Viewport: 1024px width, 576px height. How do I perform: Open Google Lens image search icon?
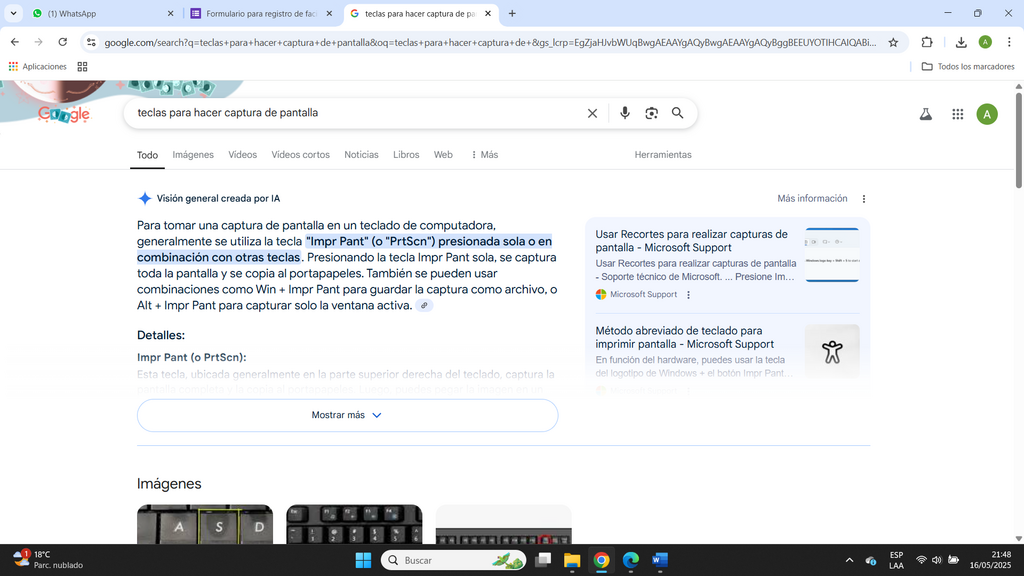[x=651, y=113]
